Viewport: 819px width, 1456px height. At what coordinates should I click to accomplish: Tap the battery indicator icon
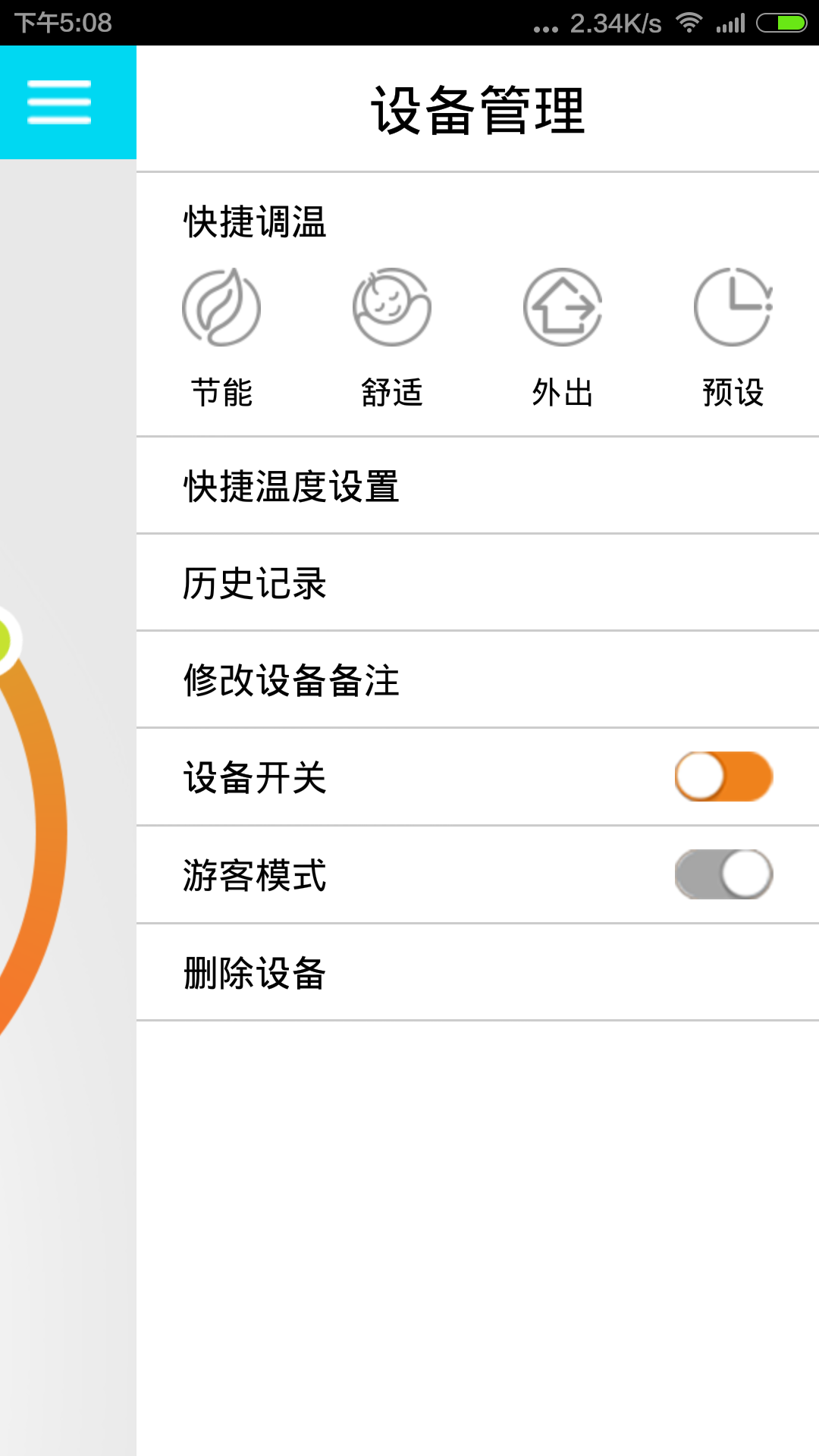coord(782,23)
